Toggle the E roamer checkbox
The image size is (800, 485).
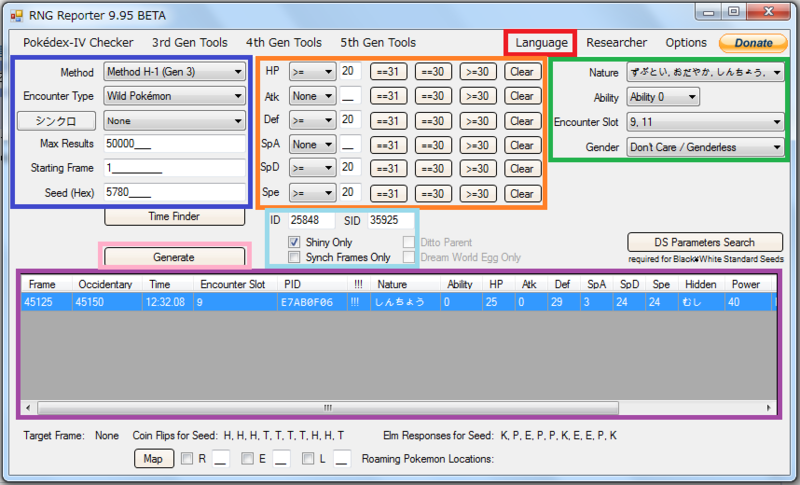pos(247,458)
